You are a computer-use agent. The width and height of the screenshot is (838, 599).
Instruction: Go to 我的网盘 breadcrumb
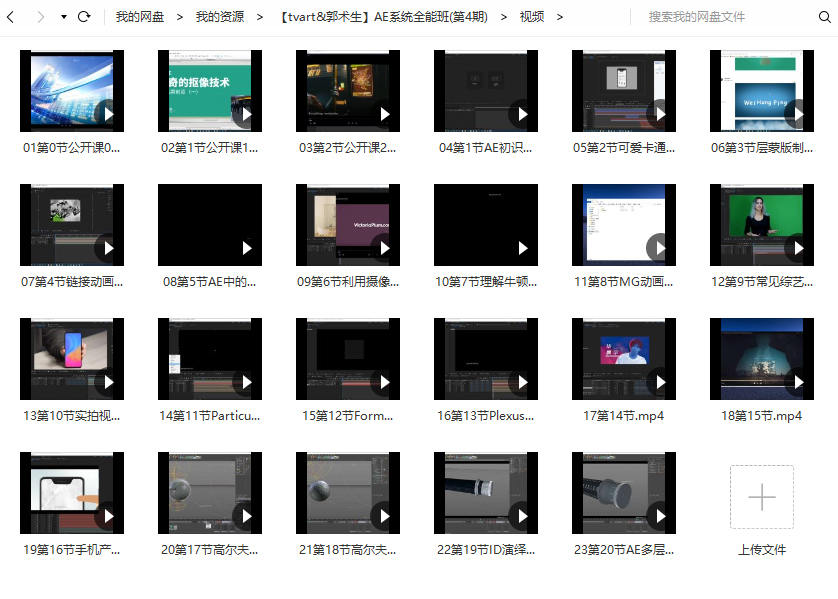tap(140, 17)
